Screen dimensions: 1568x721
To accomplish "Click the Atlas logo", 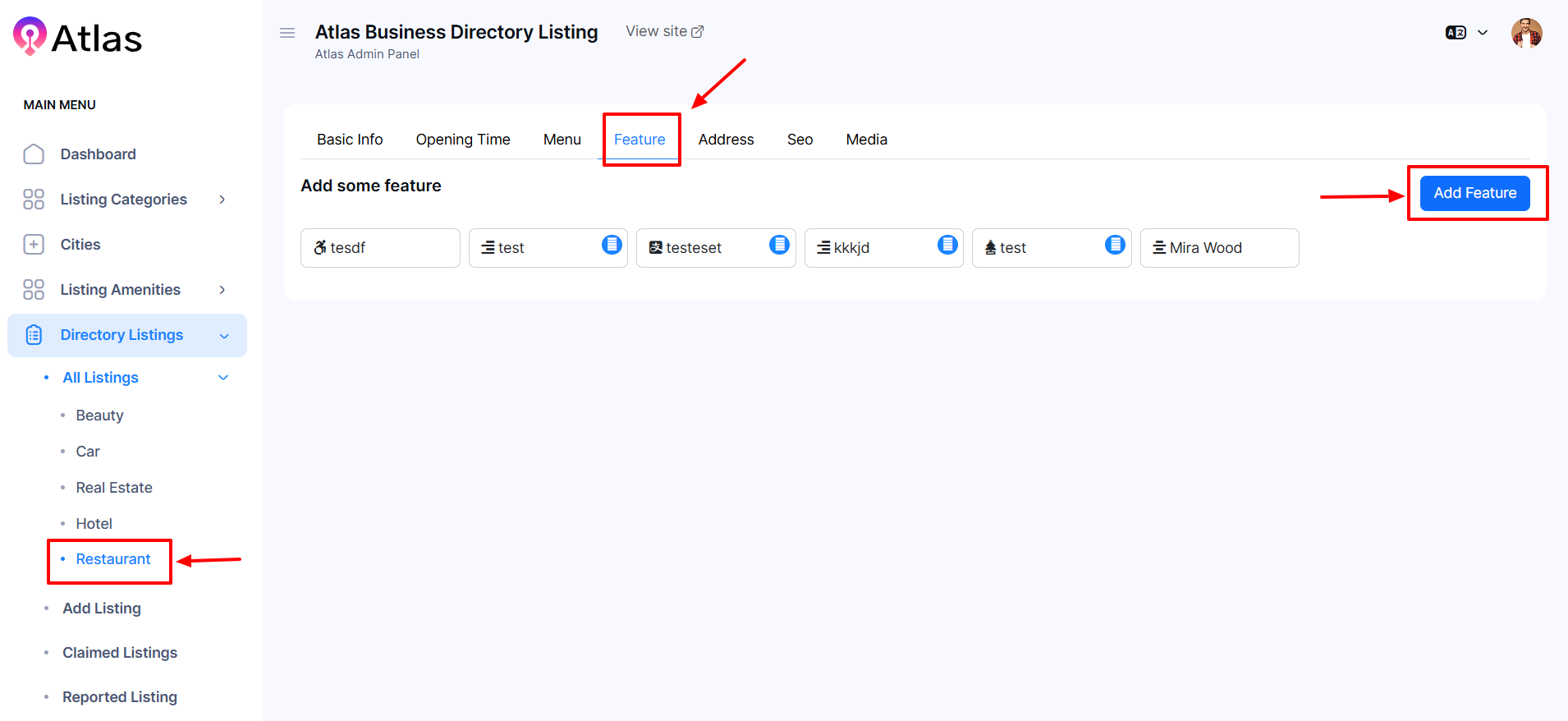I will [x=78, y=37].
